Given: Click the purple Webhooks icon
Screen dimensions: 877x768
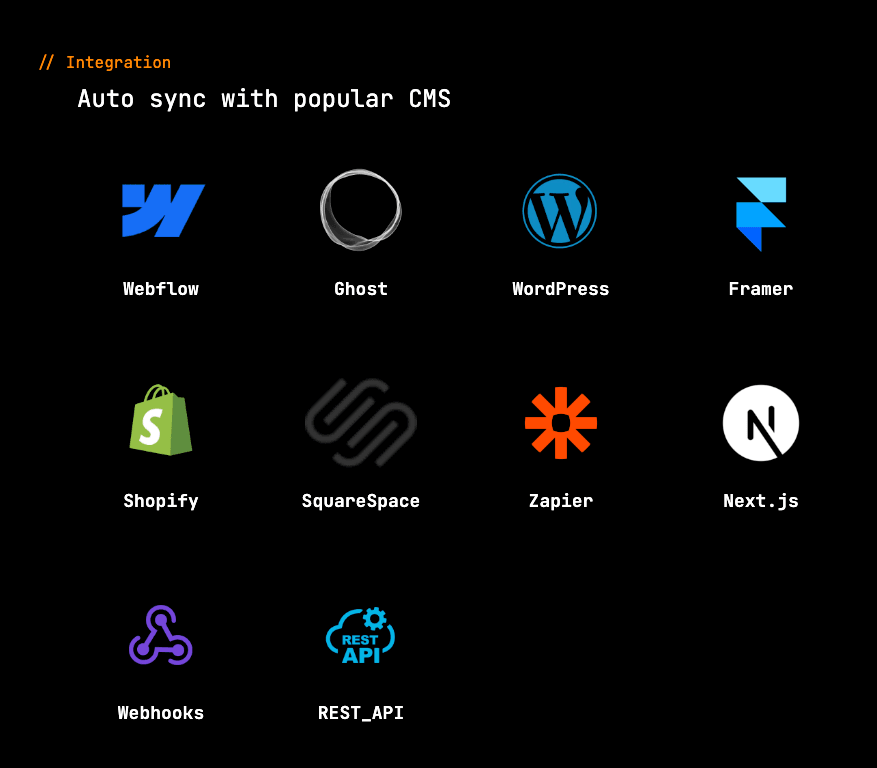Looking at the screenshot, I should (161, 635).
